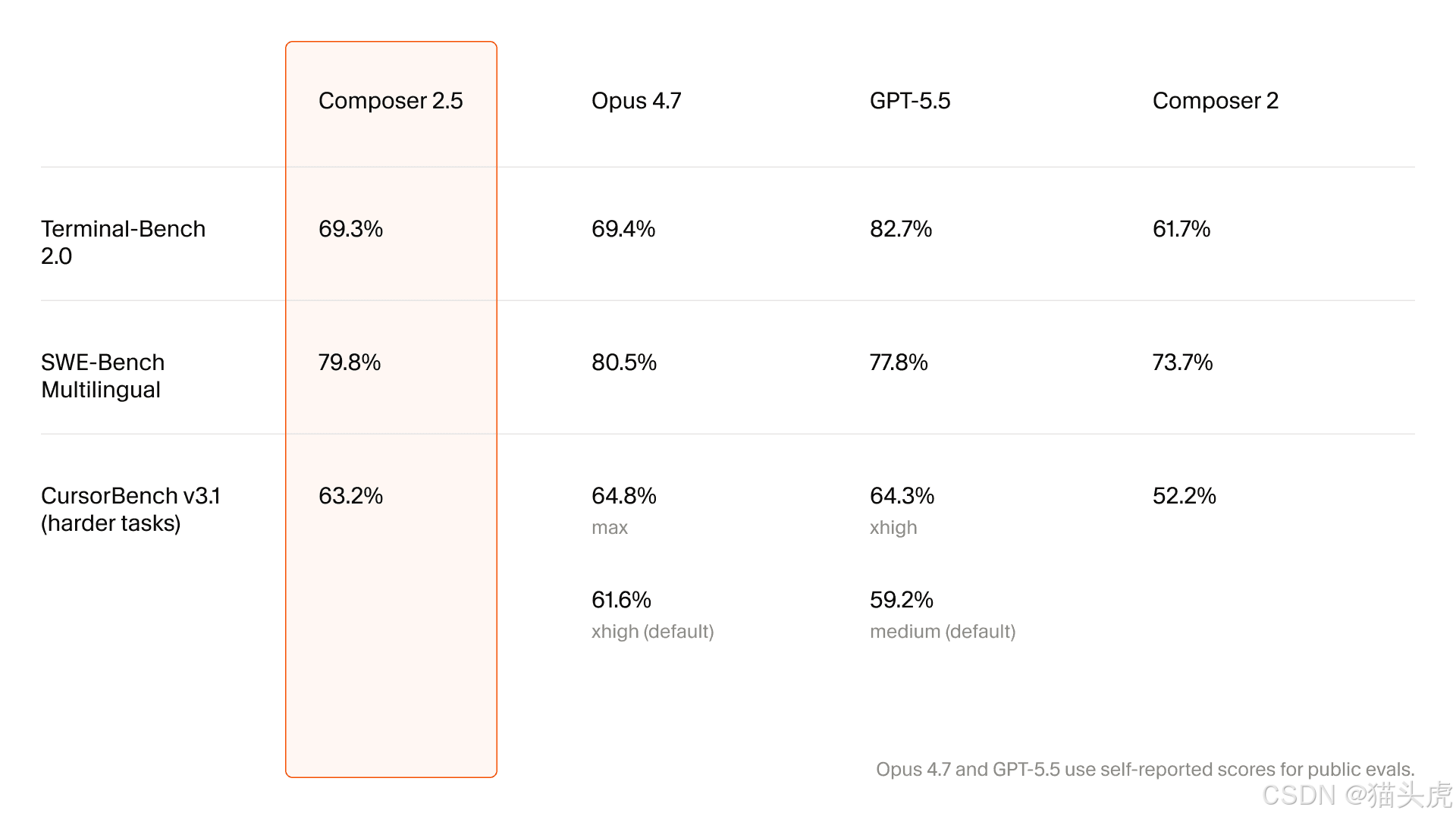Screen dimensions: 1456x819
Task: Select the 80.5% SWE-Bench value
Action: click(x=624, y=362)
